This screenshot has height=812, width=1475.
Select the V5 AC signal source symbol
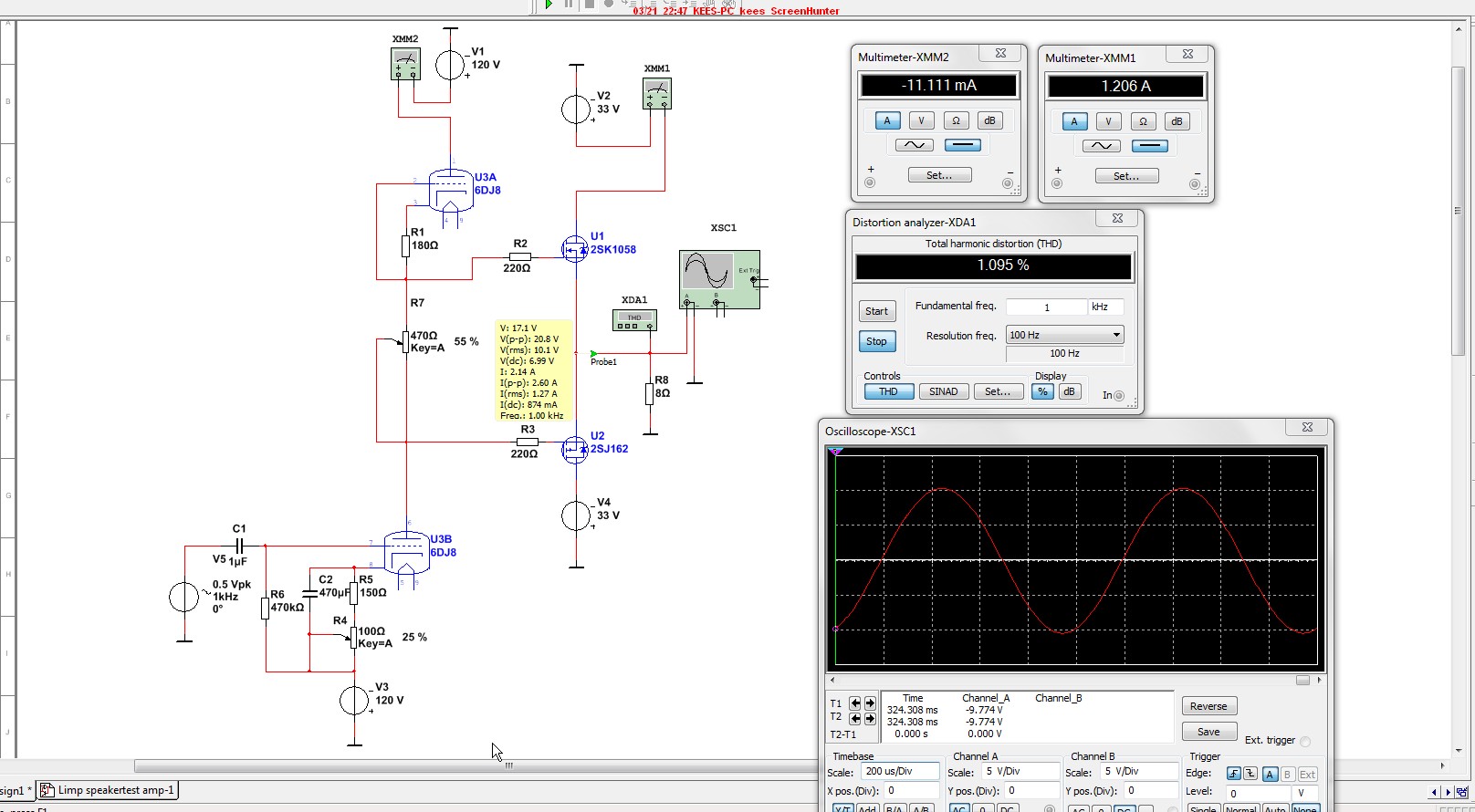pos(184,598)
